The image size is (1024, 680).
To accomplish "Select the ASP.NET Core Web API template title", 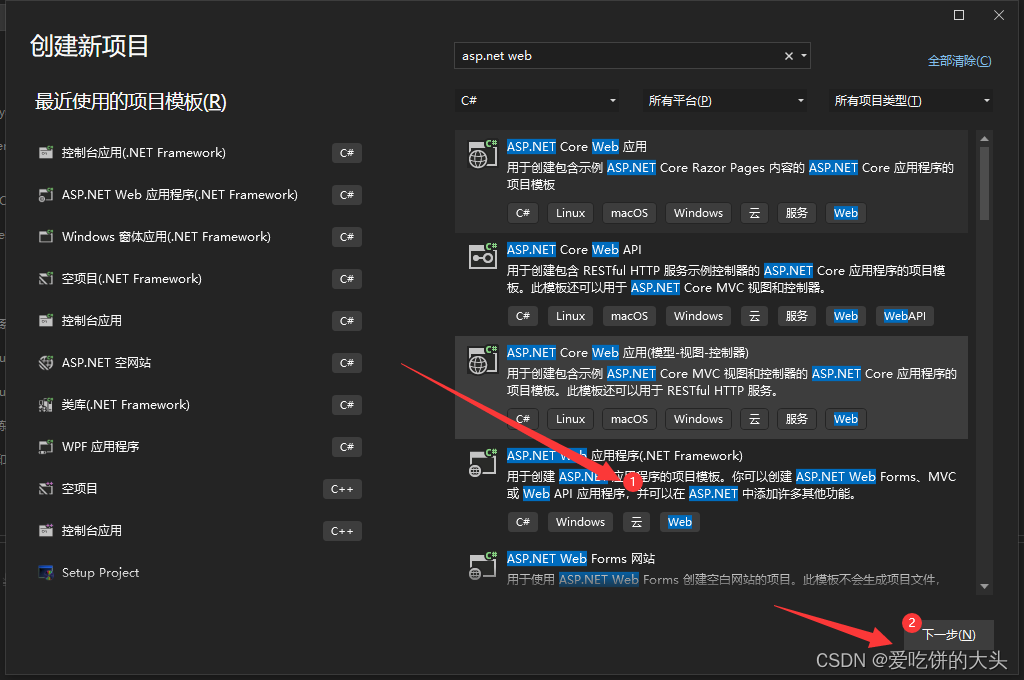I will tap(574, 250).
